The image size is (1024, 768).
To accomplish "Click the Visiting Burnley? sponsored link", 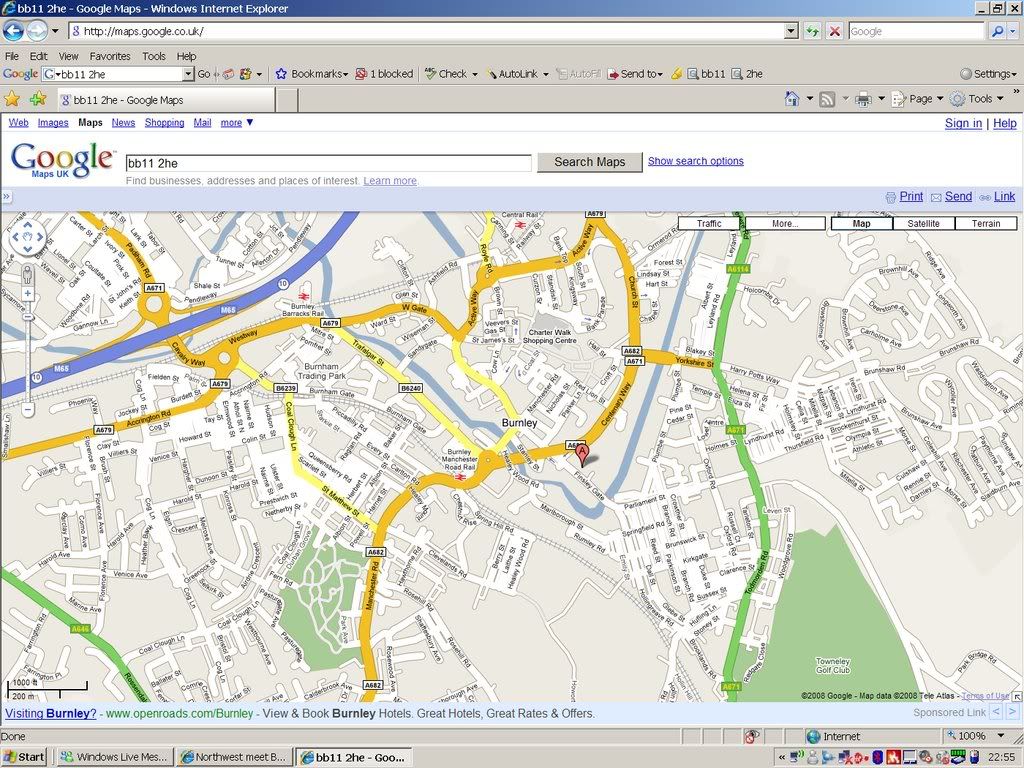I will tap(50, 713).
